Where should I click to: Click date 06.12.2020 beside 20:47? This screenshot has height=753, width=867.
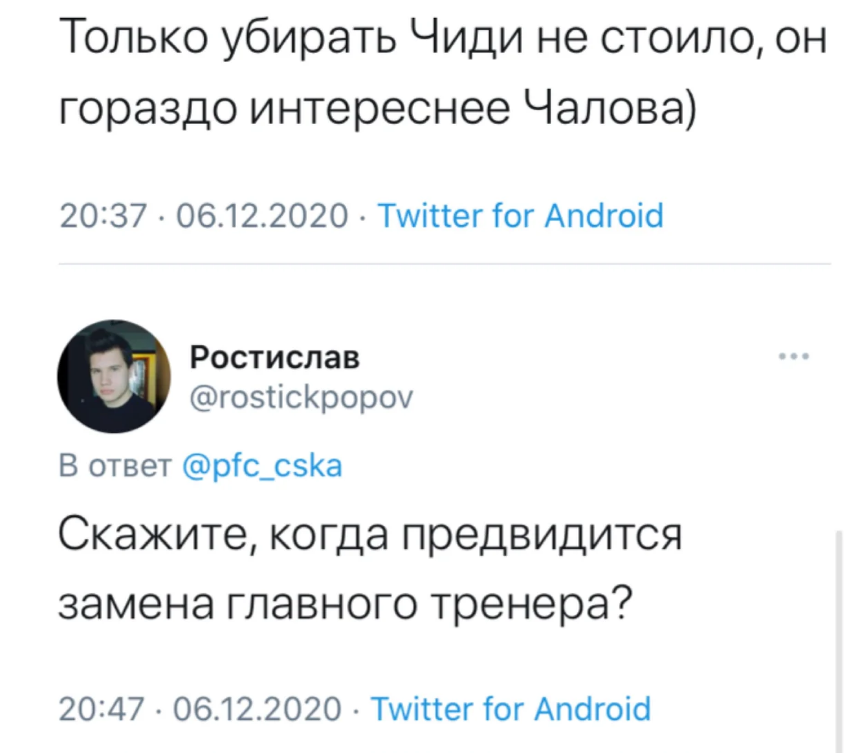pos(258,709)
